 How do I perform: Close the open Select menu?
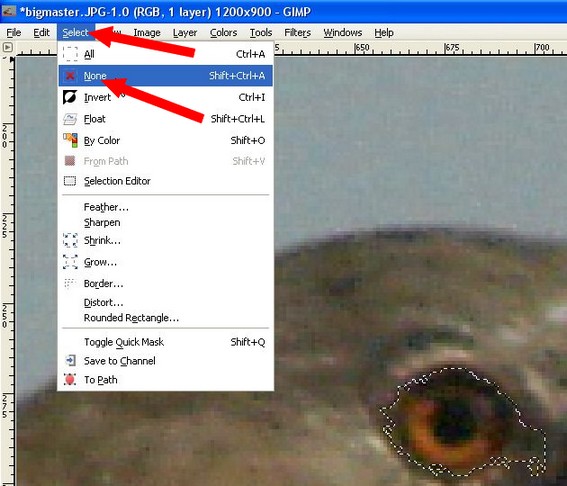75,33
